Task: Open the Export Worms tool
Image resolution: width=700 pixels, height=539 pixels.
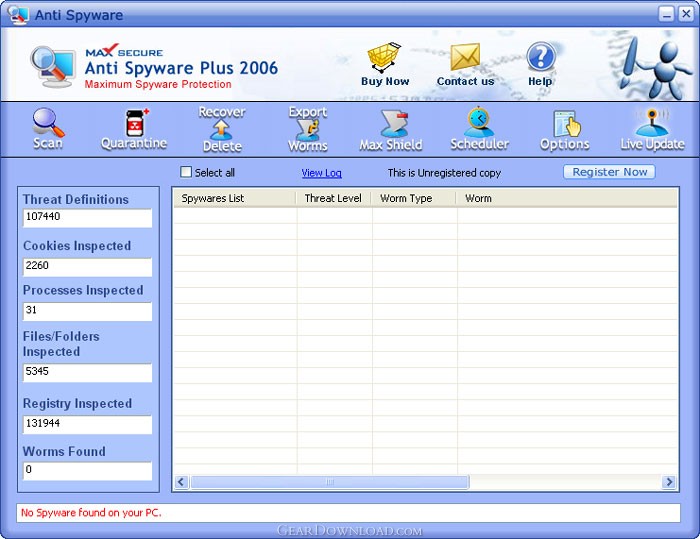Action: point(308,129)
